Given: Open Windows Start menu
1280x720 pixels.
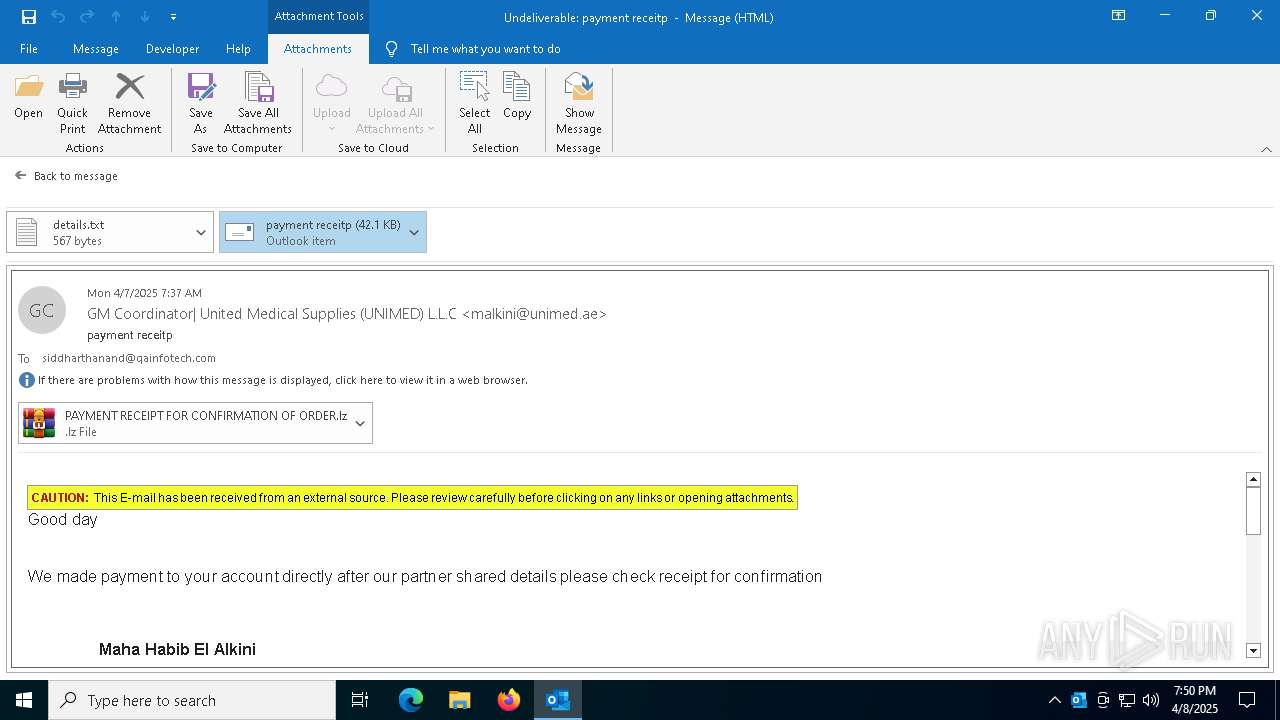Looking at the screenshot, I should click(x=24, y=700).
